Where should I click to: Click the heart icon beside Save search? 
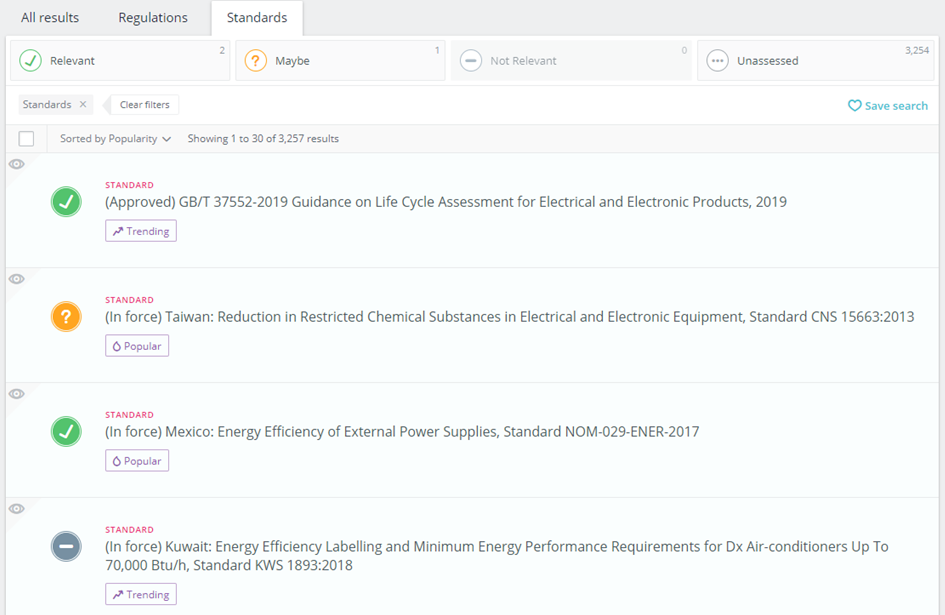853,105
